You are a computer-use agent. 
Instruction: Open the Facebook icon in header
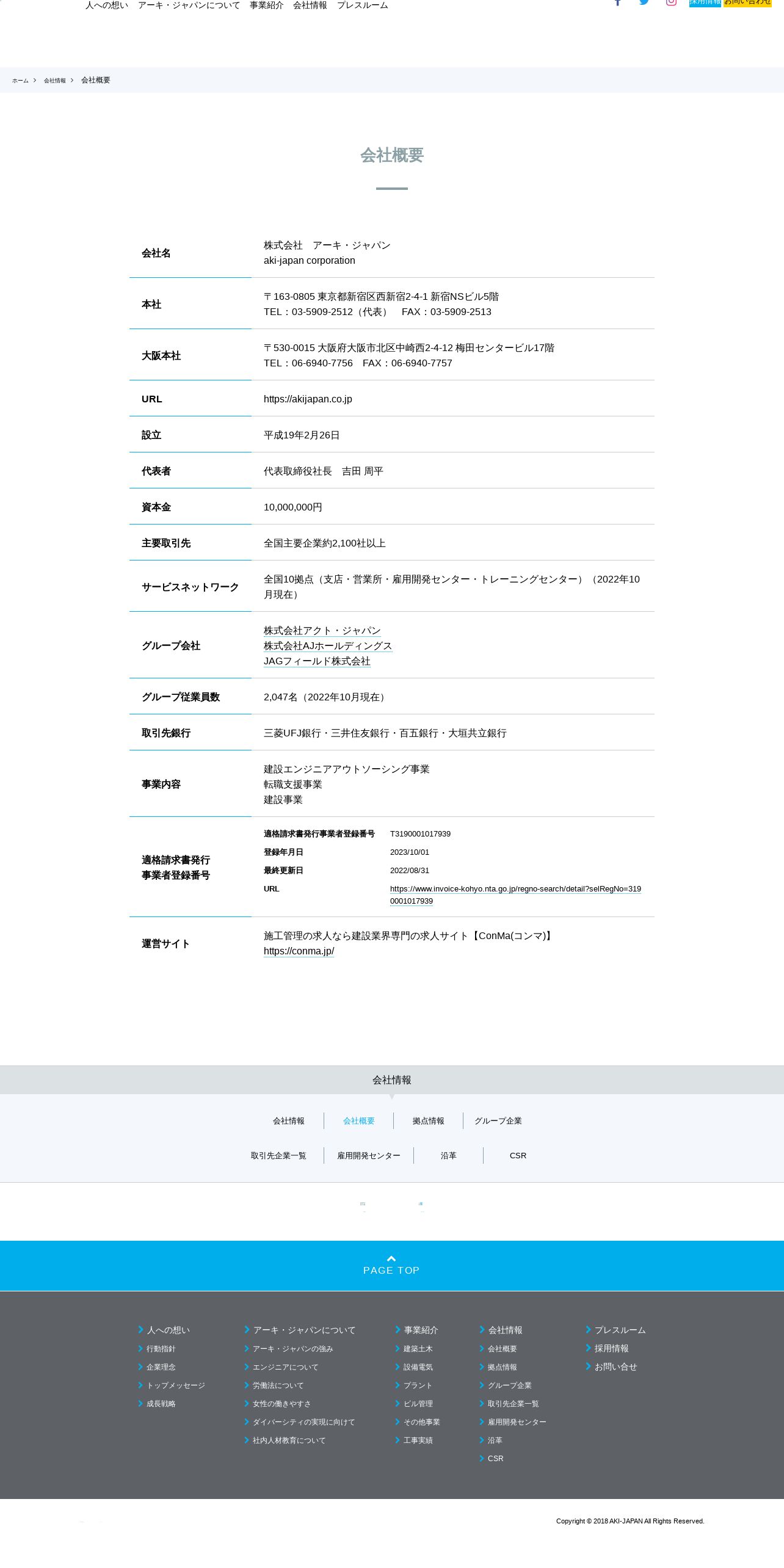pos(617,2)
